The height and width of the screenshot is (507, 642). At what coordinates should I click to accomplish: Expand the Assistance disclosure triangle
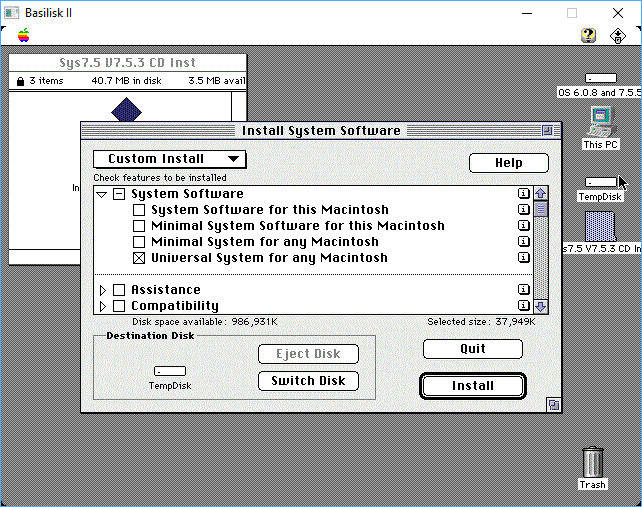click(x=103, y=290)
